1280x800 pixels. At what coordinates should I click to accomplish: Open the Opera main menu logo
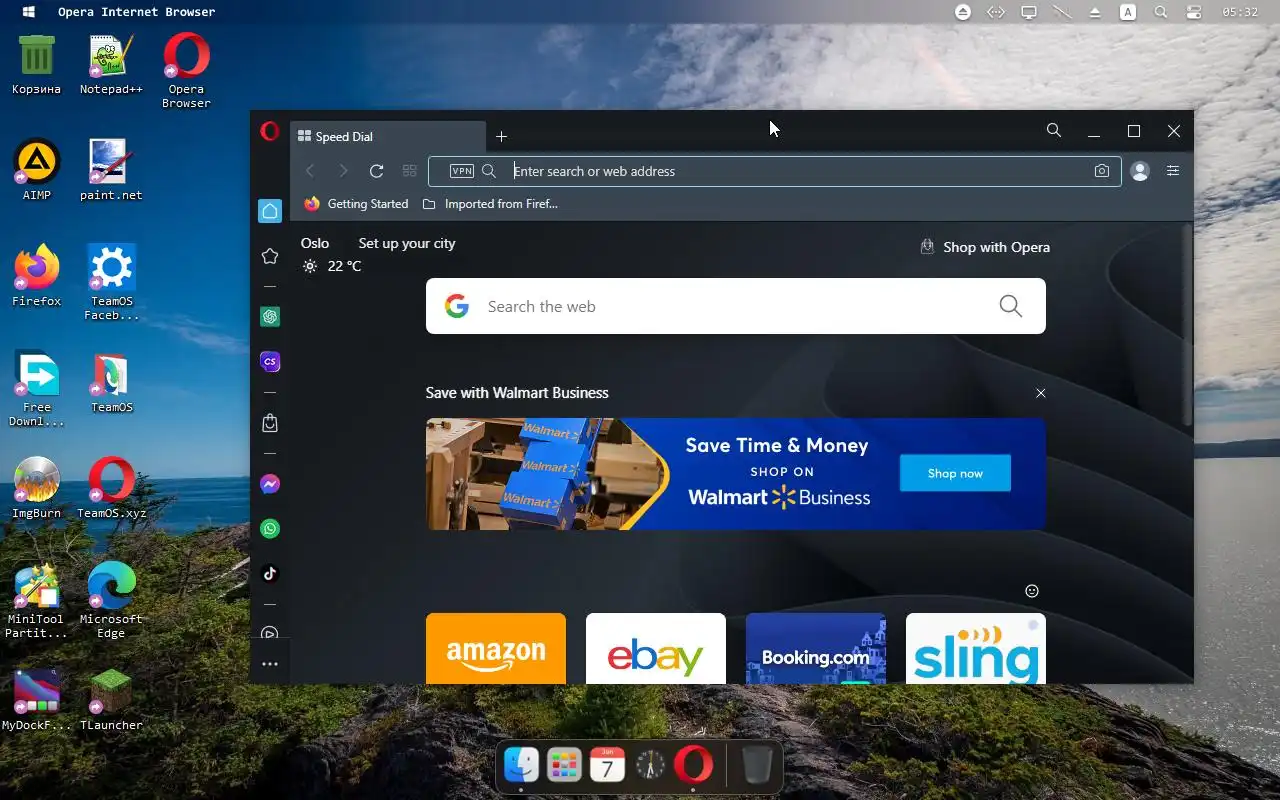(269, 131)
